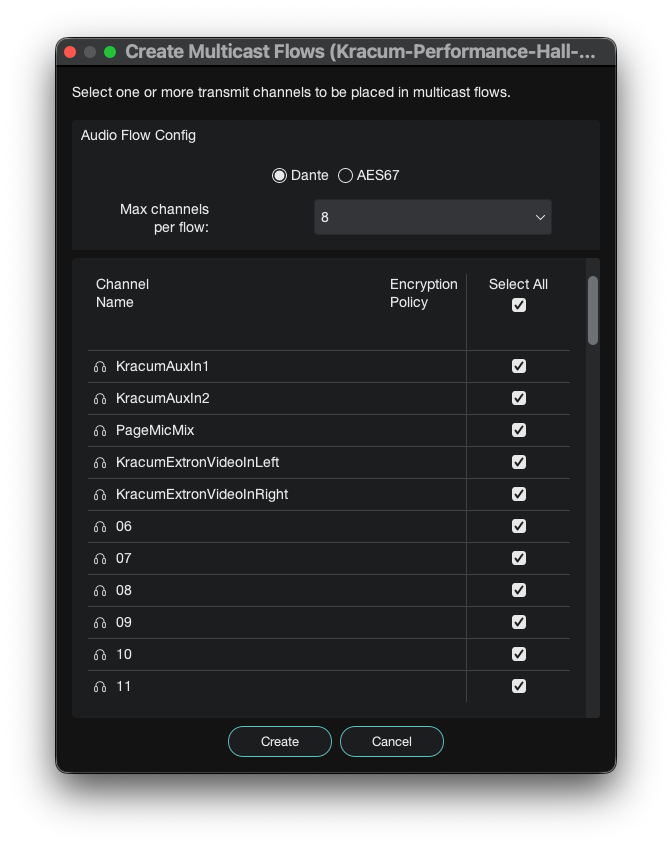672x847 pixels.
Task: Untick the Select All checkbox
Action: pos(519,305)
